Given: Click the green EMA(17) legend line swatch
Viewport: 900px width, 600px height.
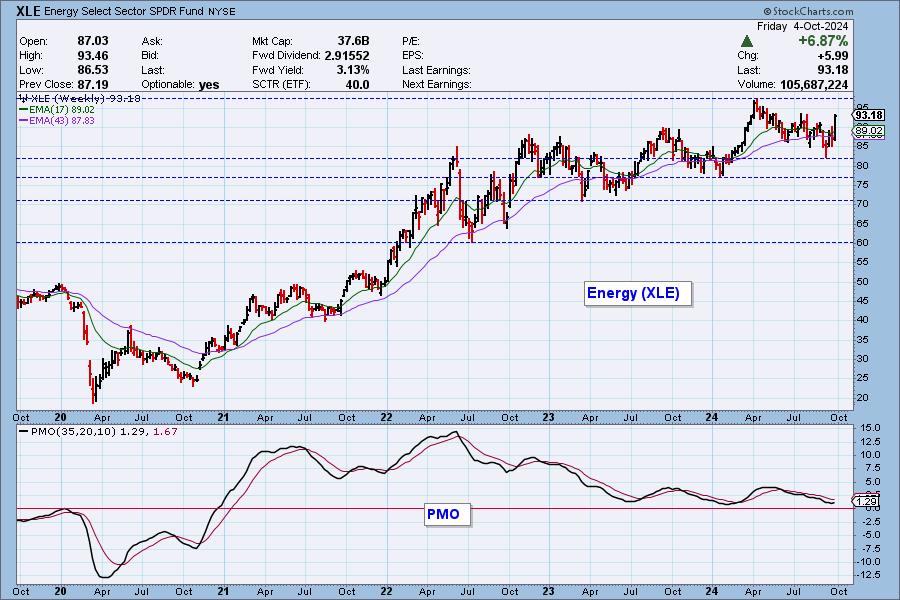Looking at the screenshot, I should 24,110.
